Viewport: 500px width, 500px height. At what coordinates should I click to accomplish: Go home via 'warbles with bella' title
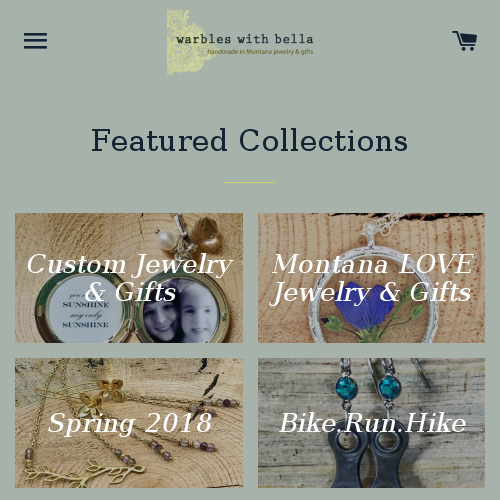click(x=244, y=39)
